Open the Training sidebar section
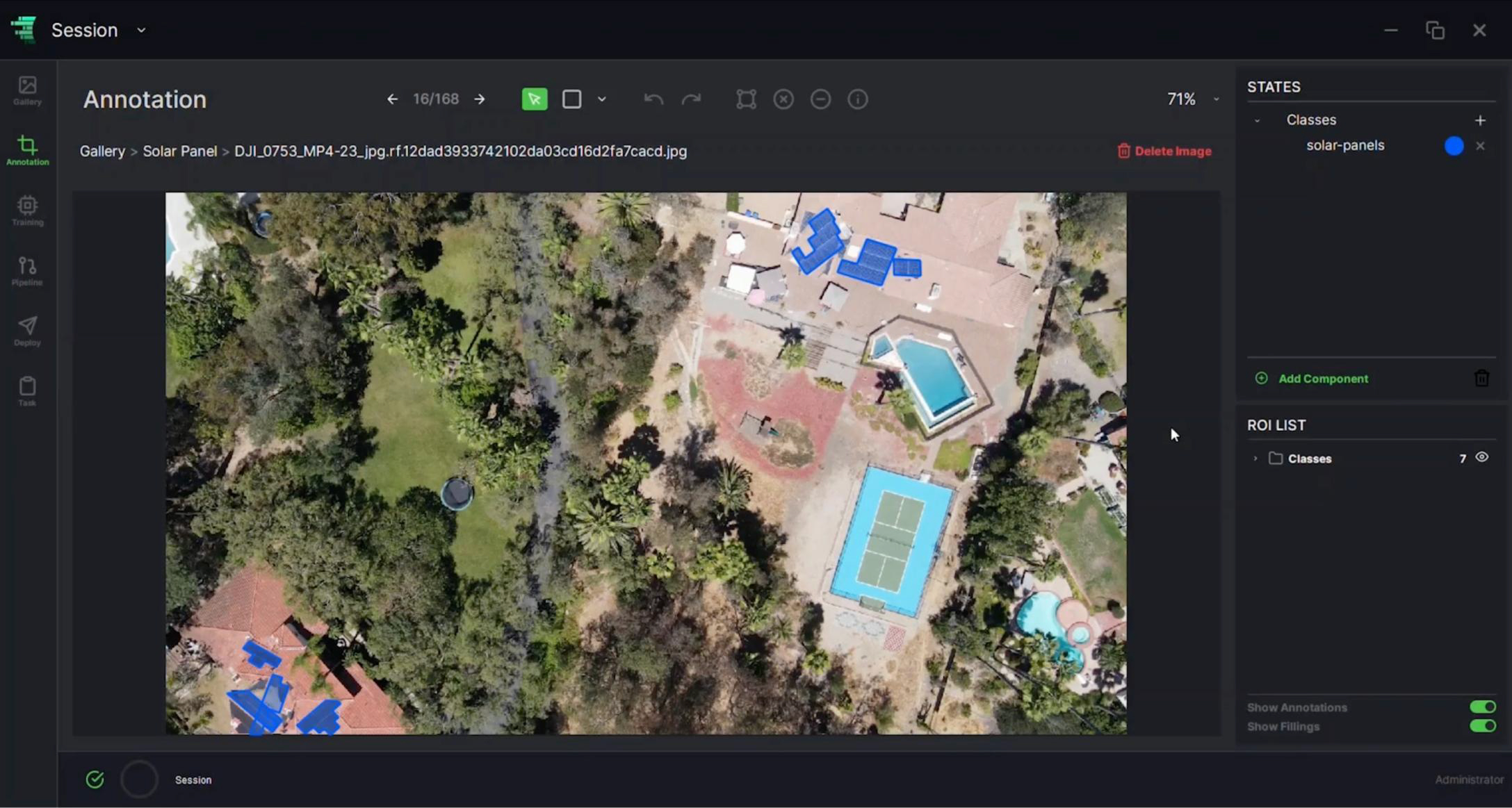The width and height of the screenshot is (1512, 808). point(28,211)
